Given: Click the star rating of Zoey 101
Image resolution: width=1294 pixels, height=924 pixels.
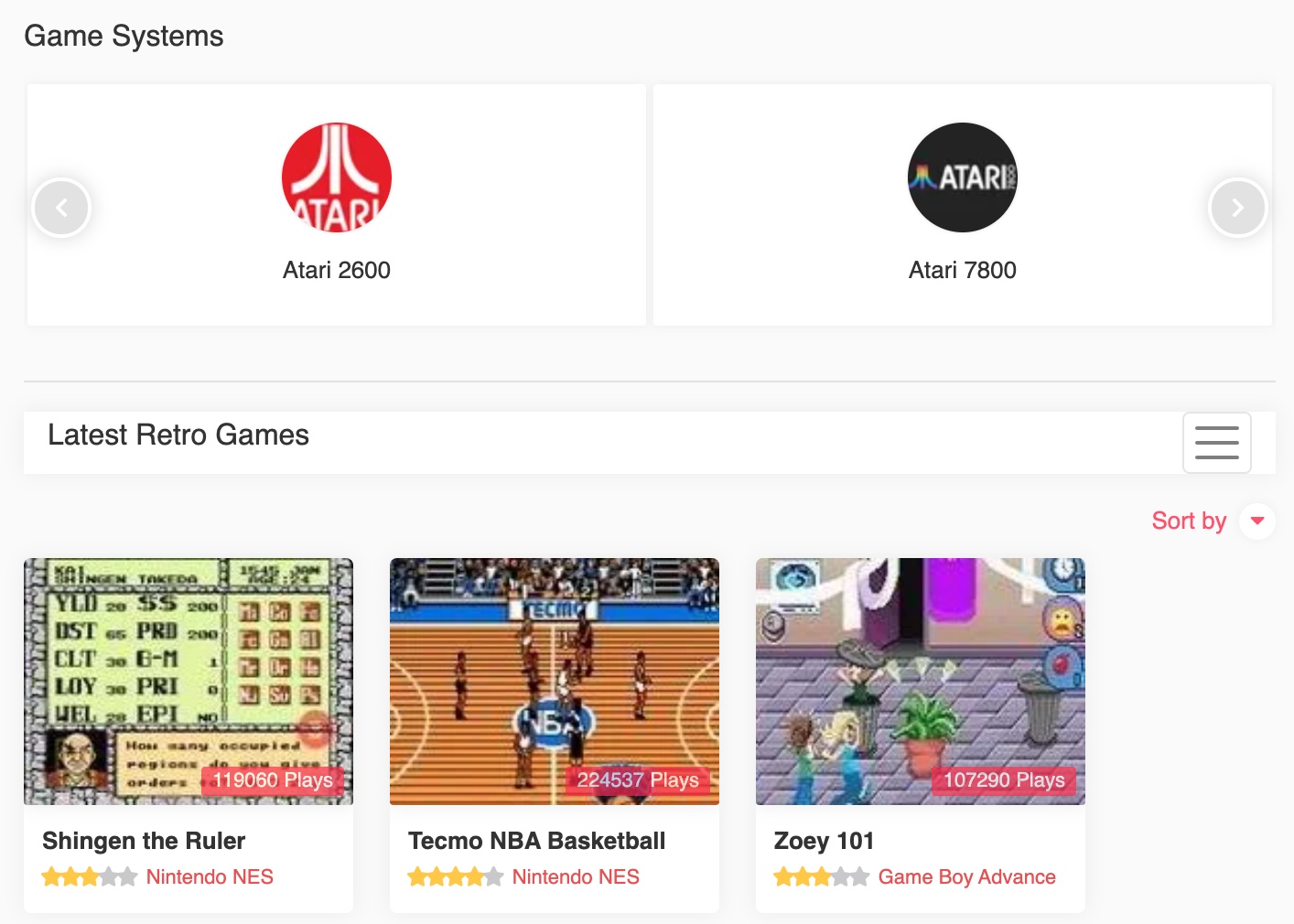Looking at the screenshot, I should pos(822,877).
